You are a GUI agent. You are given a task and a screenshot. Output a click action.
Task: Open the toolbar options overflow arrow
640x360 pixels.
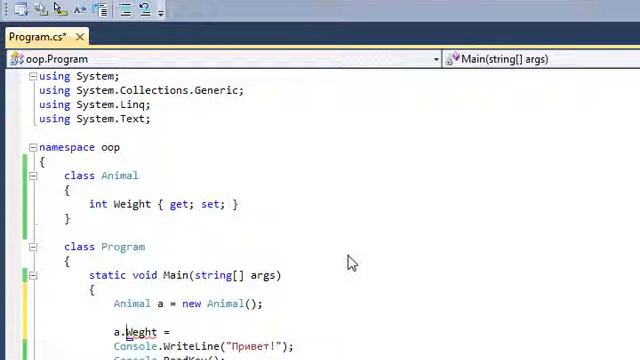(161, 12)
